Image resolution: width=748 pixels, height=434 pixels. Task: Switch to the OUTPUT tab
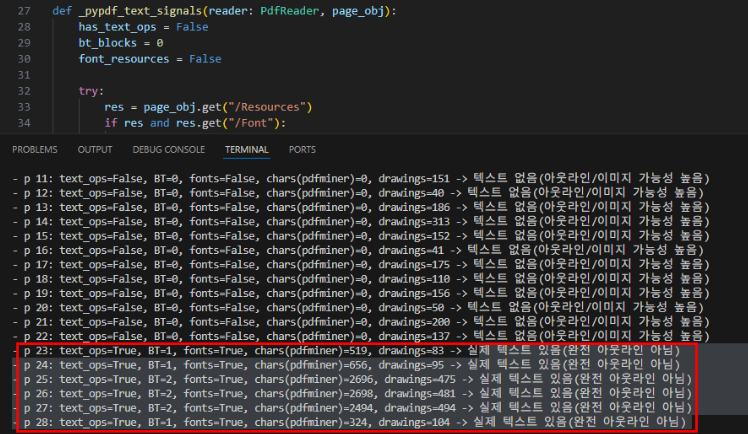[95, 150]
